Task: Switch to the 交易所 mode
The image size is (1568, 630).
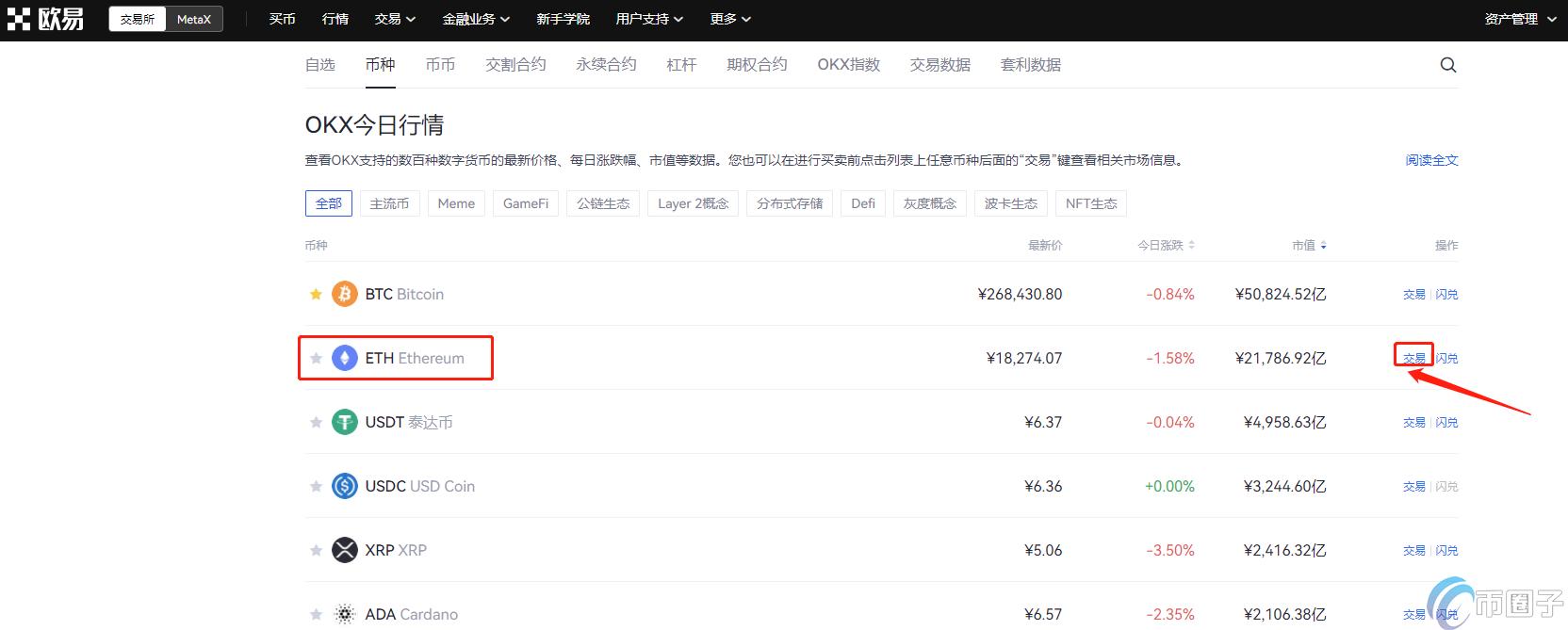Action: tap(138, 19)
